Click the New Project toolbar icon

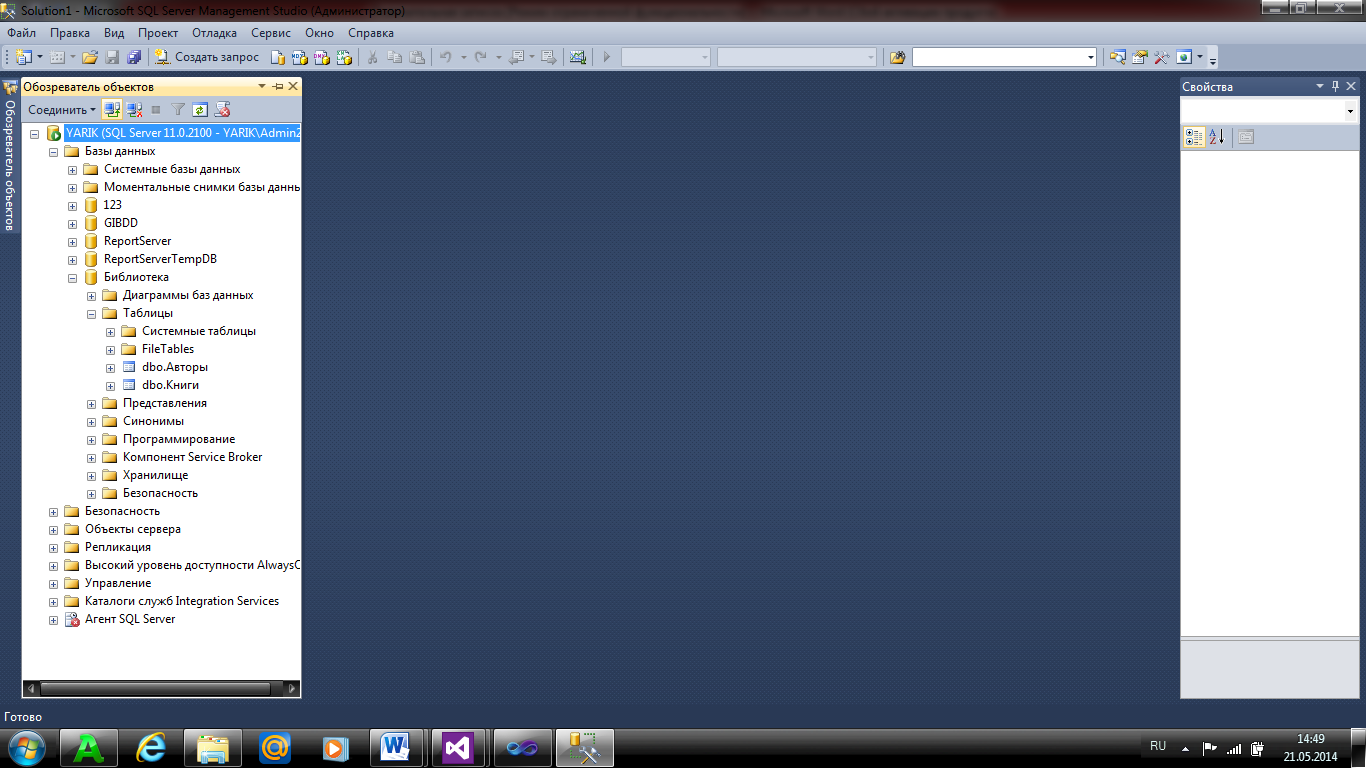[23, 57]
